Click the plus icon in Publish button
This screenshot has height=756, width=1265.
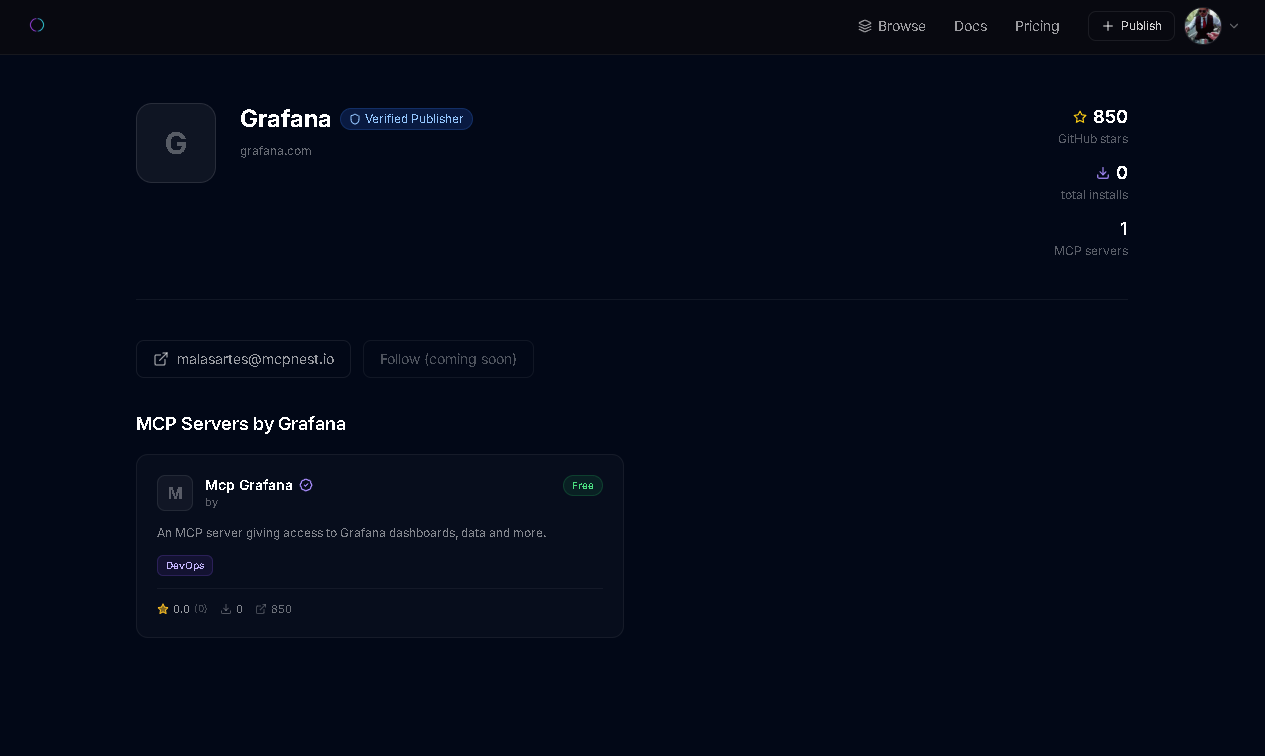click(1107, 26)
